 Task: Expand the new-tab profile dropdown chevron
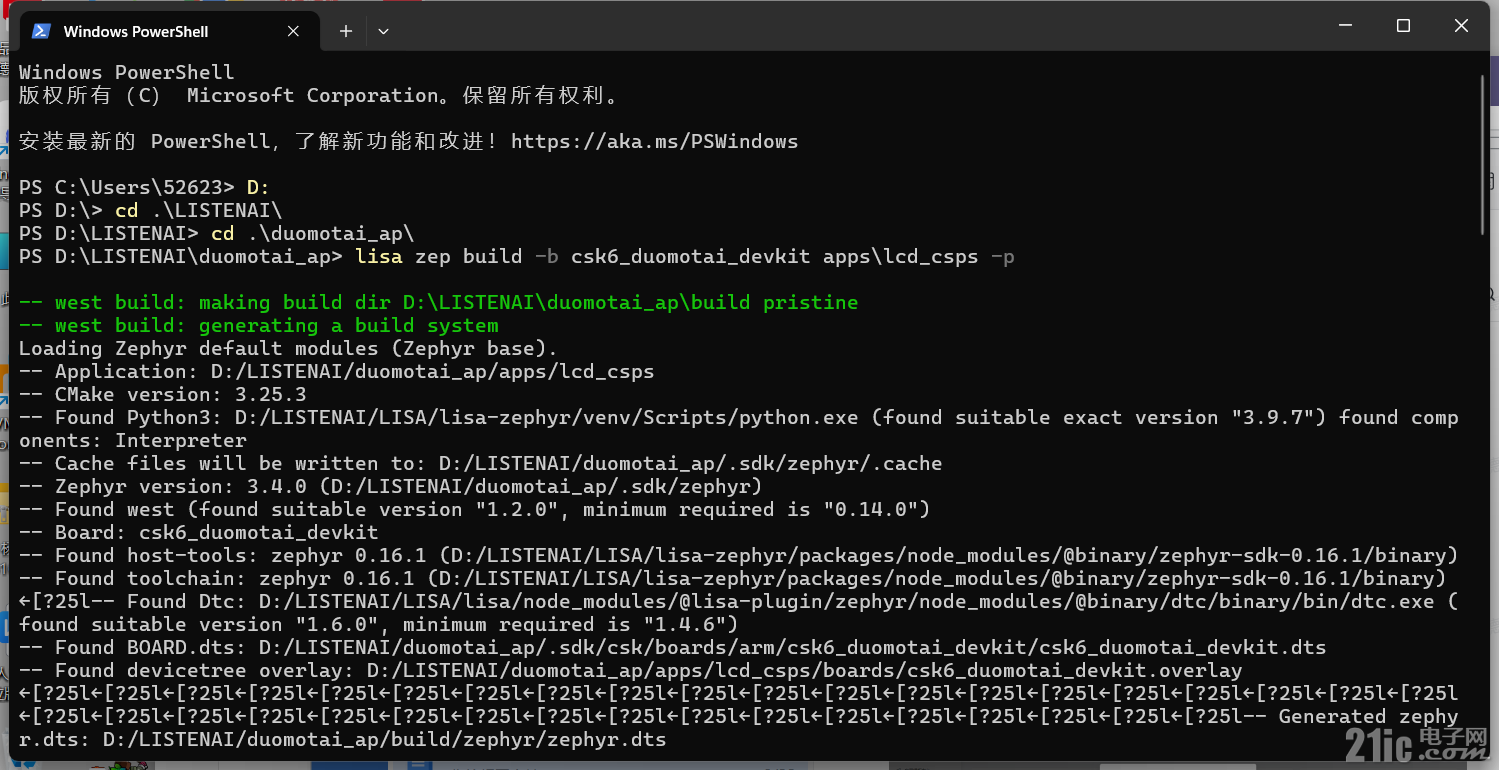383,31
